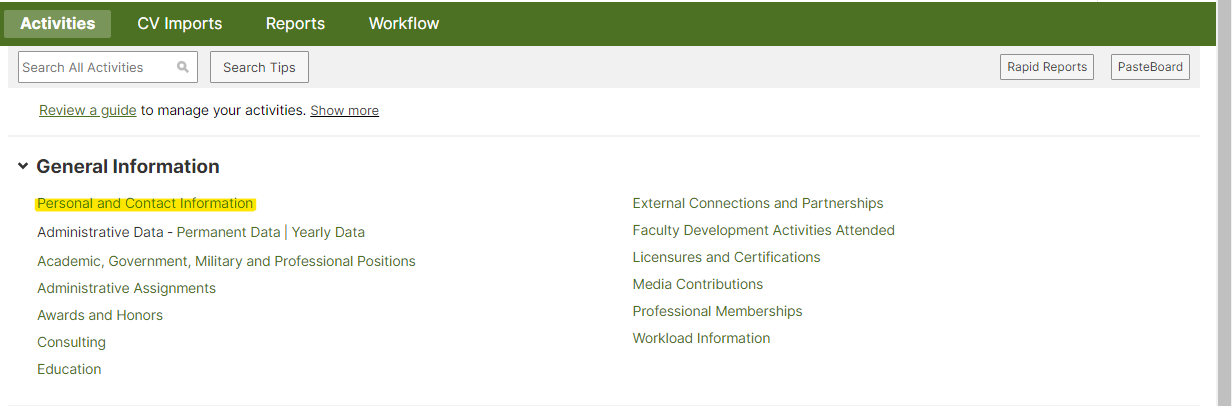
Task: Click the search magnifier icon
Action: [183, 68]
